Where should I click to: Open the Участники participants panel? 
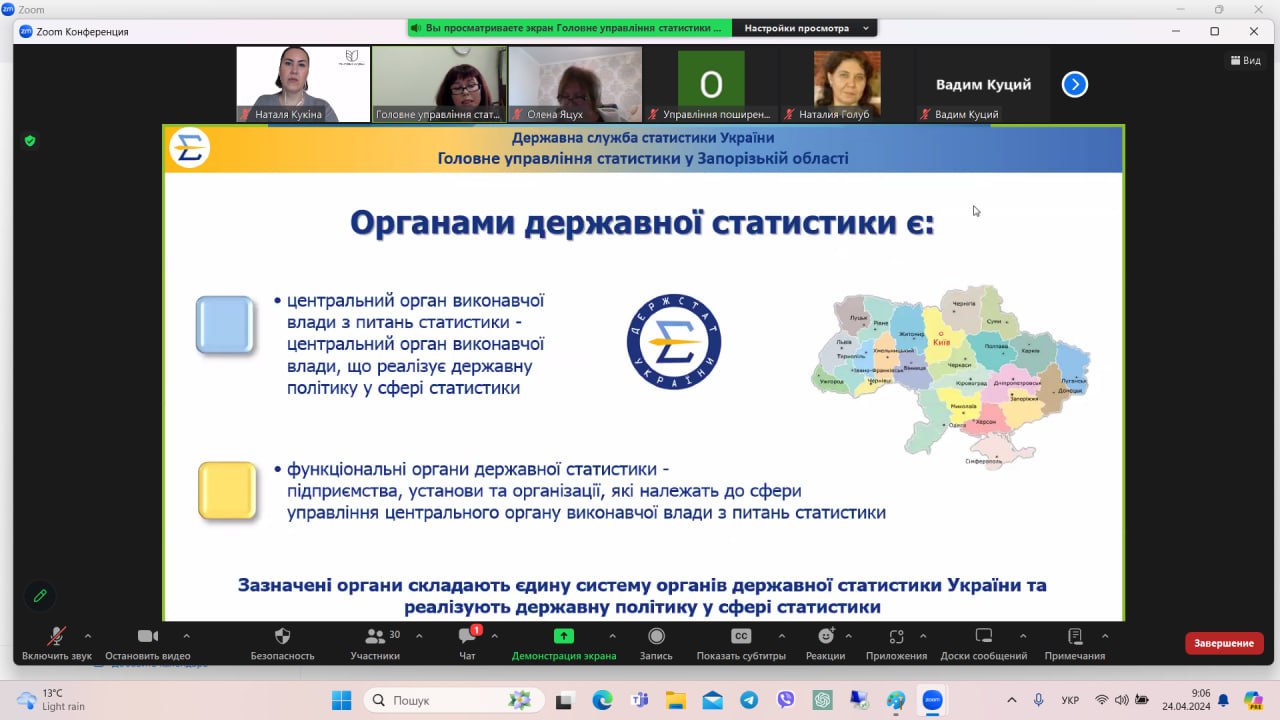click(375, 637)
